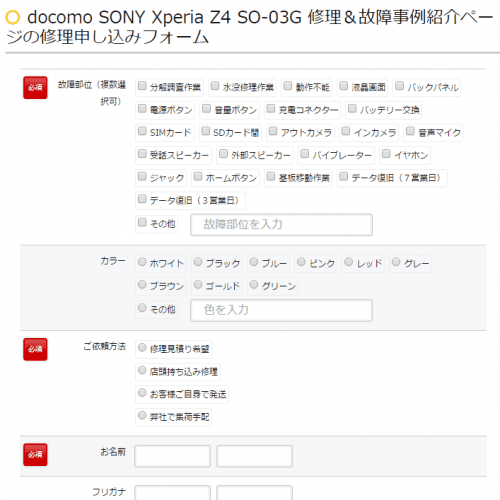
Task: Check the 分解調査作業 checkbox
Action: coord(142,86)
